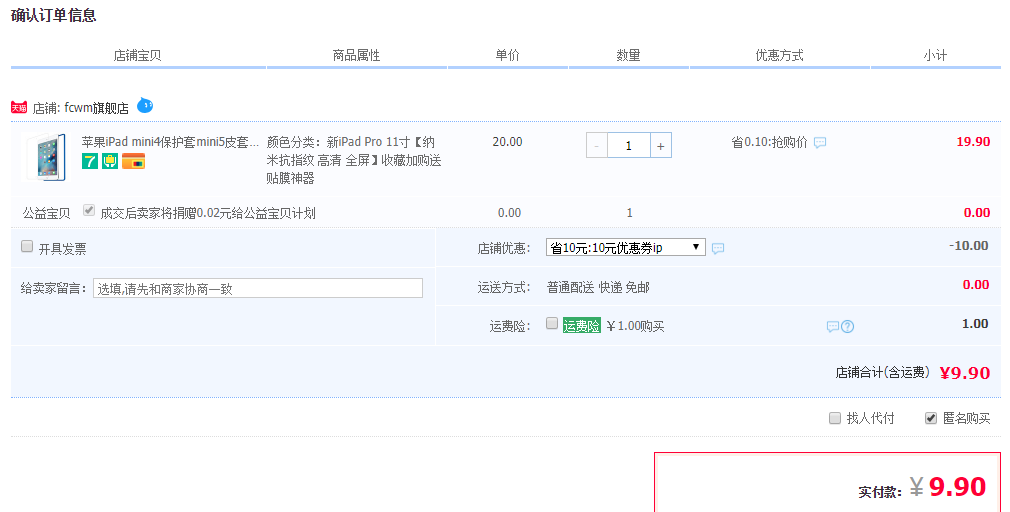
Task: Check the 找人代付 pay-by-other checkbox
Action: [x=835, y=418]
